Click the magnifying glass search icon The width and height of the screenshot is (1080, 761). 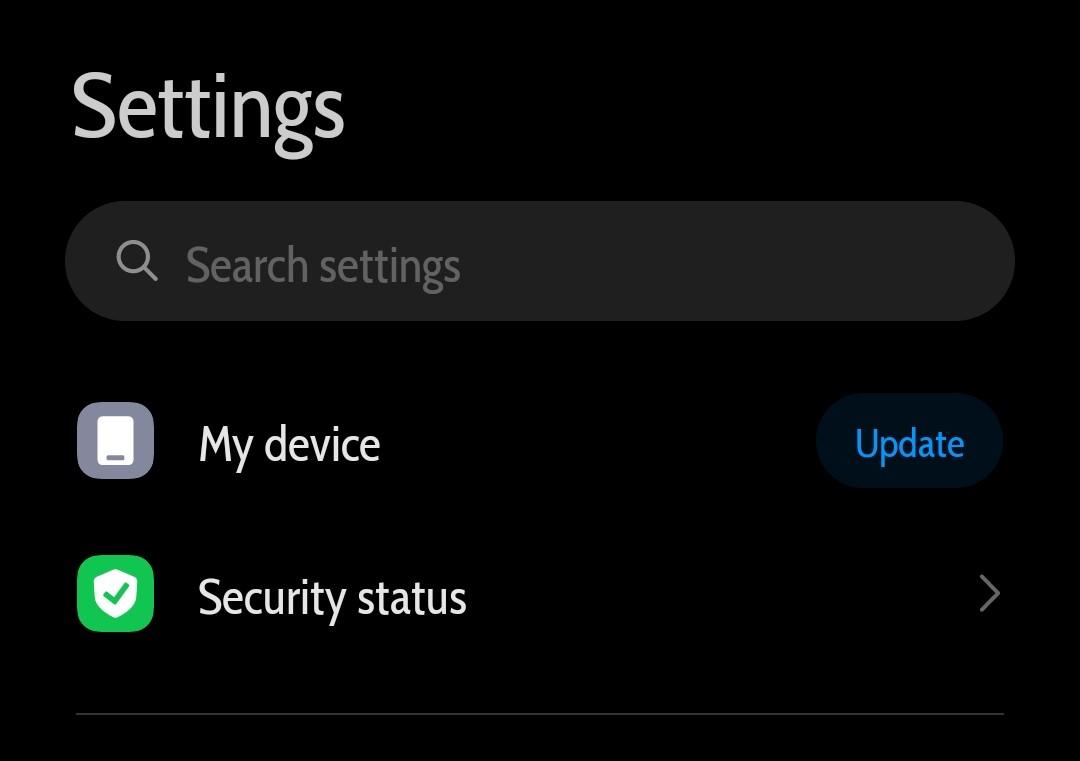(x=137, y=261)
